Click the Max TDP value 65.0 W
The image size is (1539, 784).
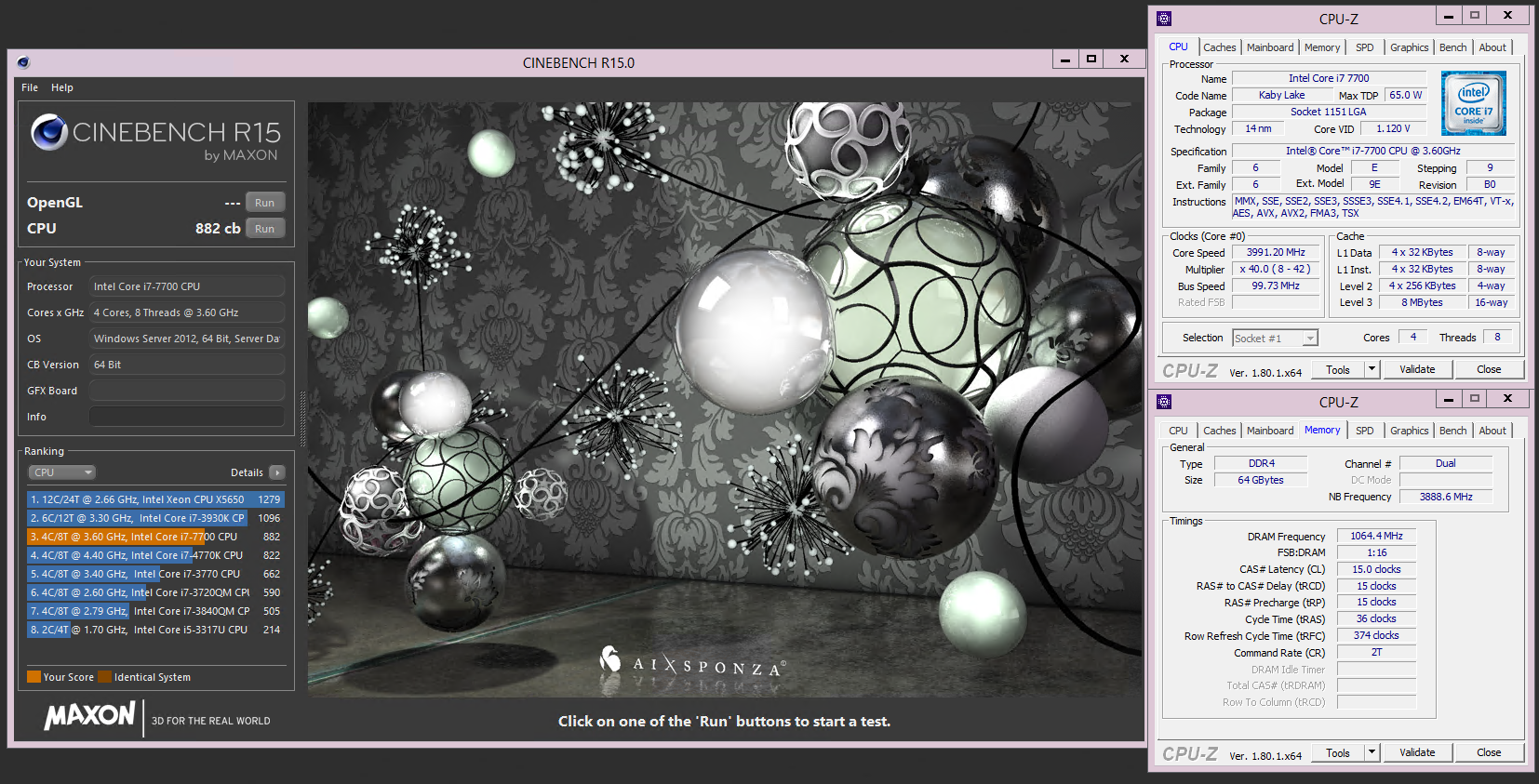[1405, 95]
